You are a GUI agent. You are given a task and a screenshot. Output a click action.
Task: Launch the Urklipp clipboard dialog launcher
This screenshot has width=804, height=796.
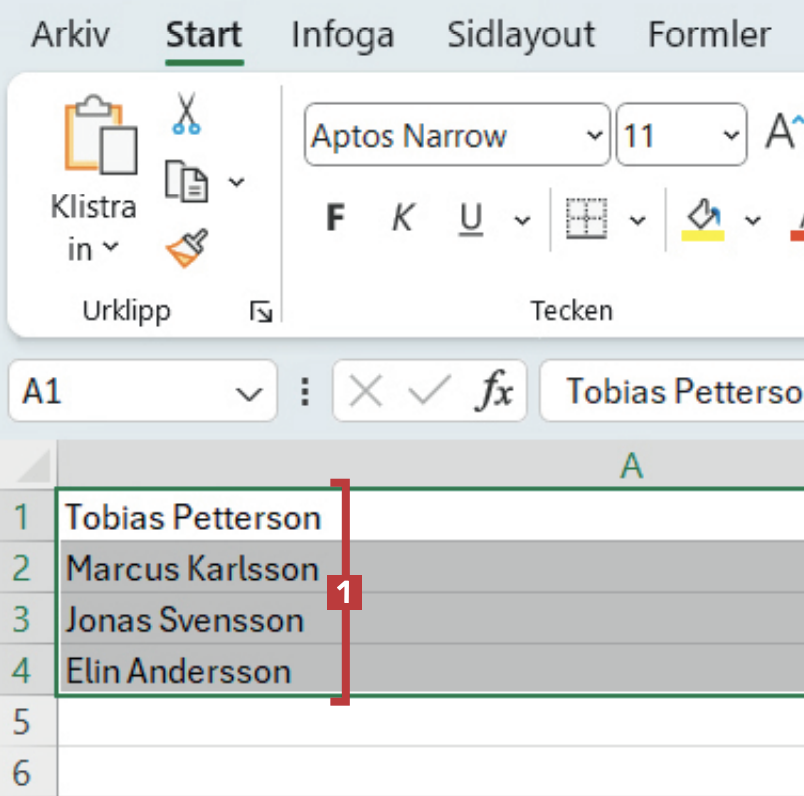[x=261, y=313]
